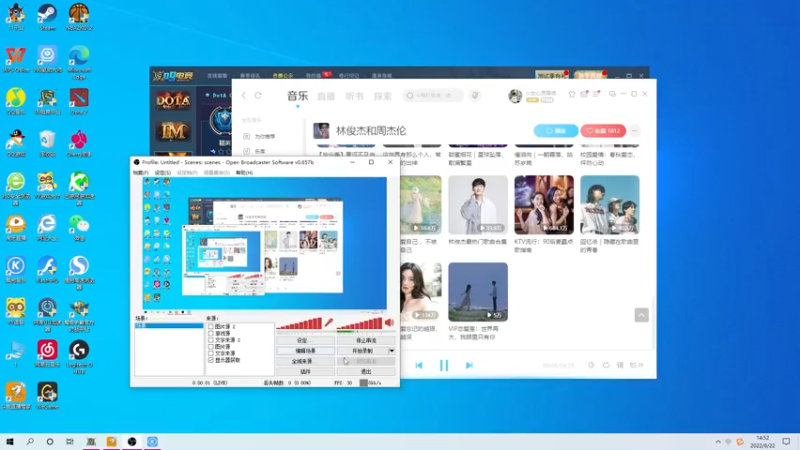The width and height of the screenshot is (800, 450).
Task: Click 插件 button in OBS
Action: (306, 372)
